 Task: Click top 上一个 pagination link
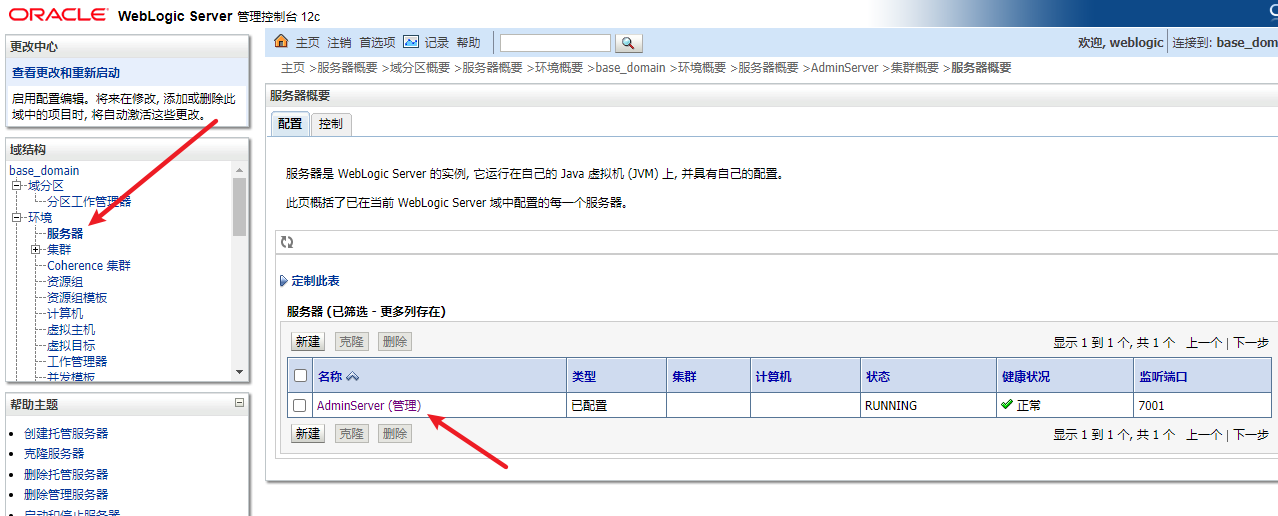[1204, 342]
